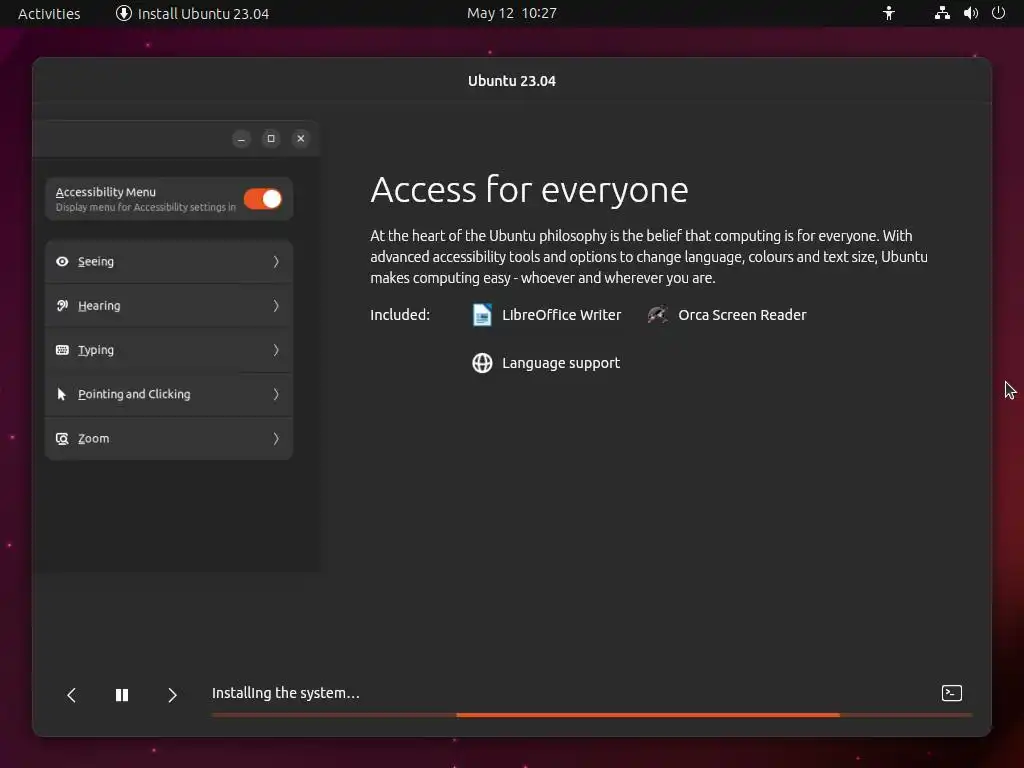The height and width of the screenshot is (768, 1024).
Task: Click the eye icon beside Seeing
Action: pyautogui.click(x=62, y=261)
